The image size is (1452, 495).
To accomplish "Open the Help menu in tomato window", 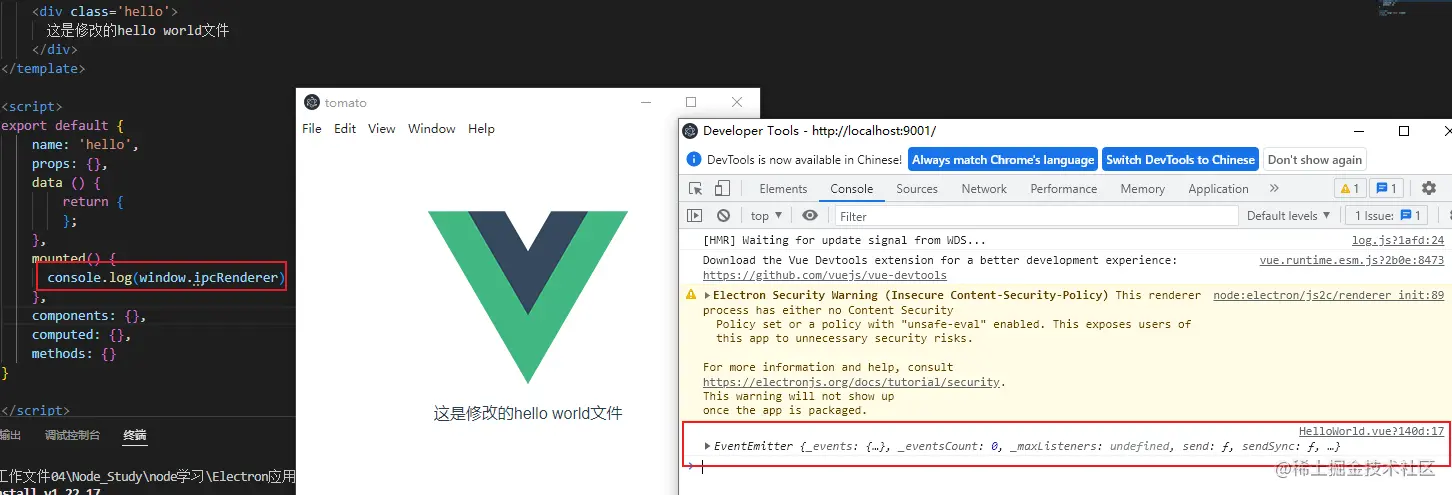I will coord(481,128).
